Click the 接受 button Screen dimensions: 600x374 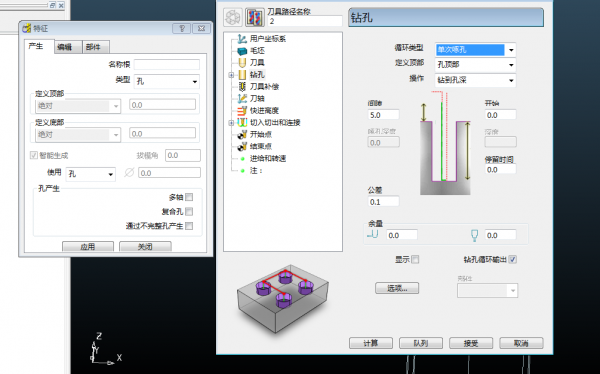click(x=471, y=343)
